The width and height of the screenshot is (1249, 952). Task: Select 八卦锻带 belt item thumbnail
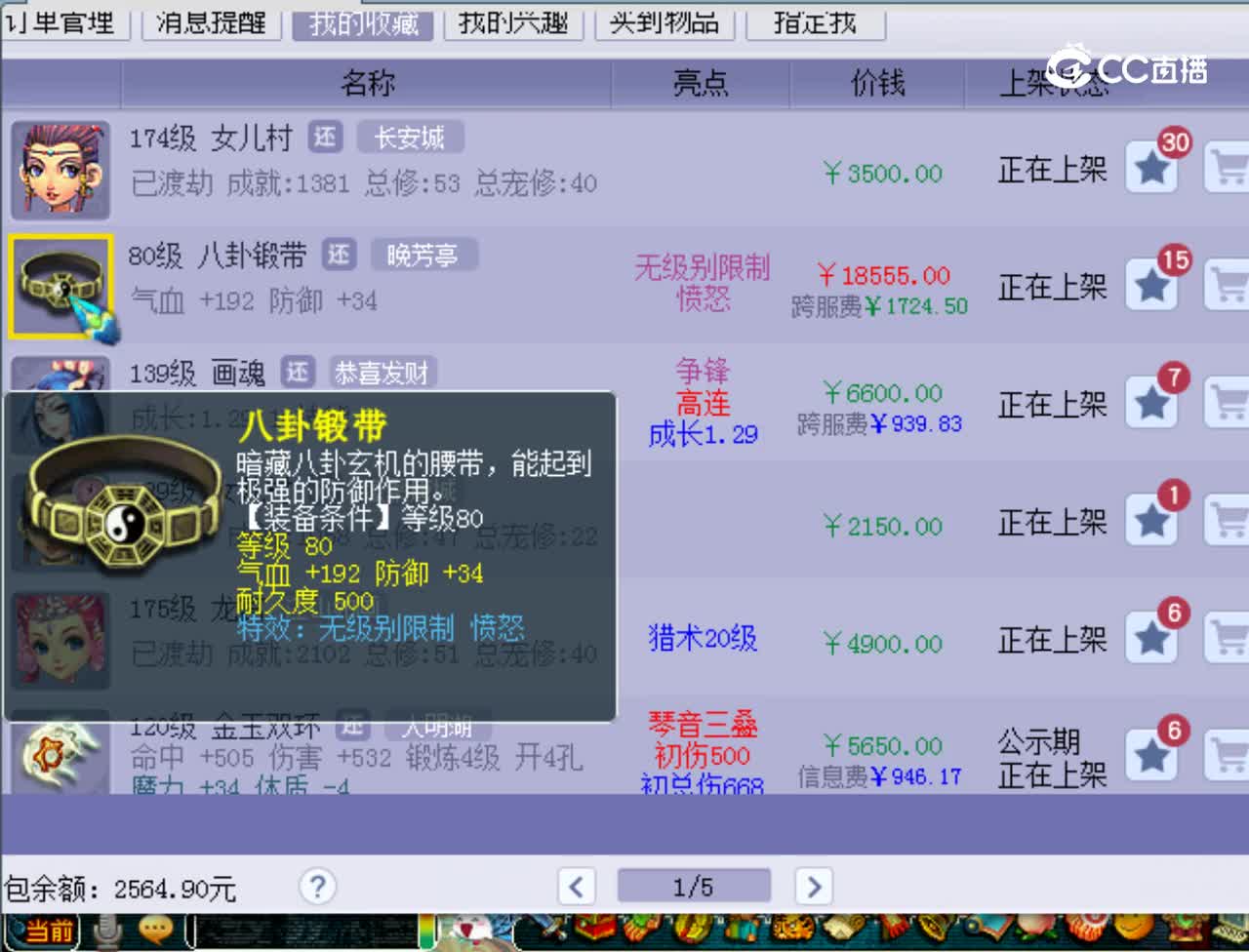click(x=60, y=287)
